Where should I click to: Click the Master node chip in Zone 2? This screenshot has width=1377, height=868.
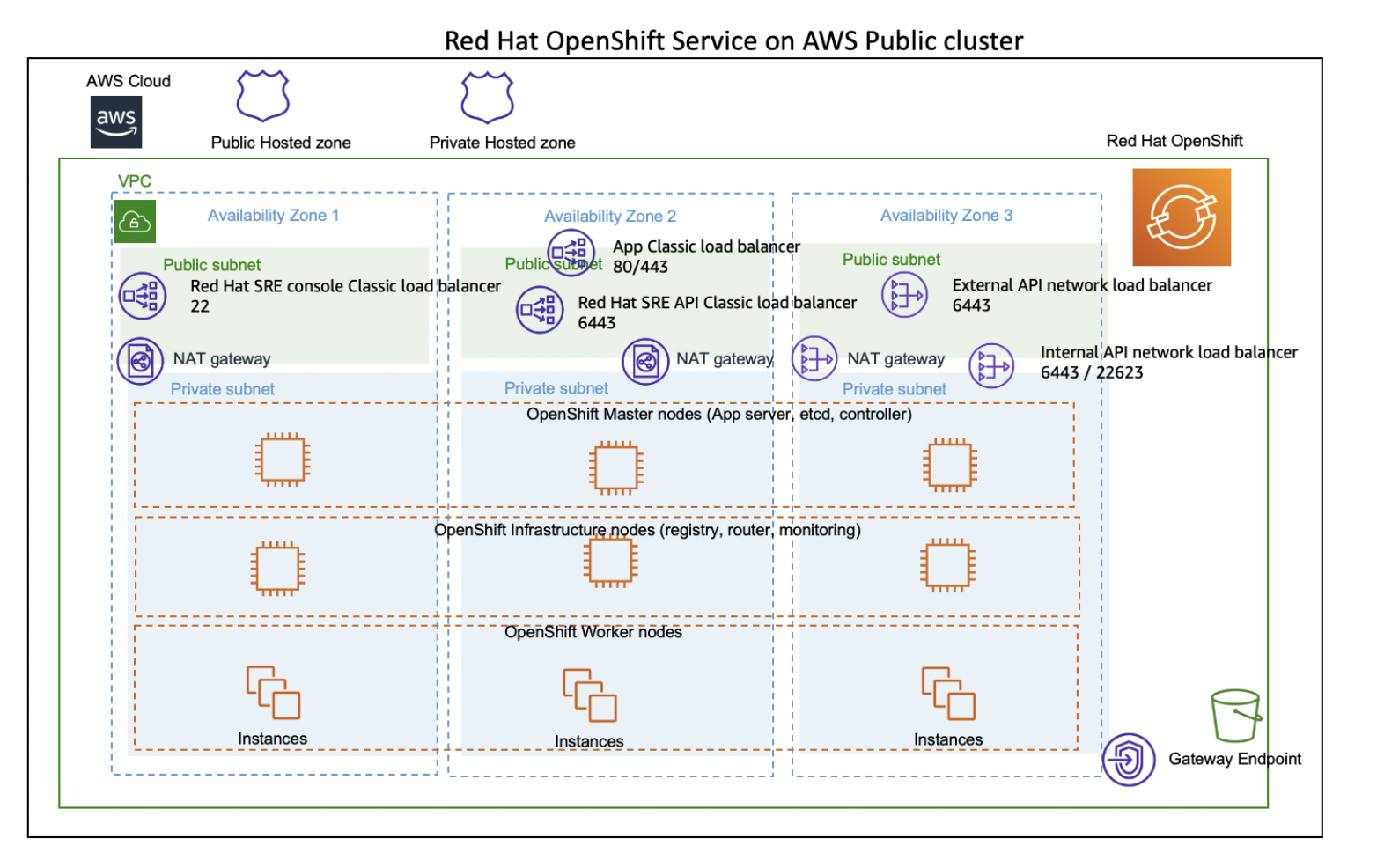[x=616, y=467]
